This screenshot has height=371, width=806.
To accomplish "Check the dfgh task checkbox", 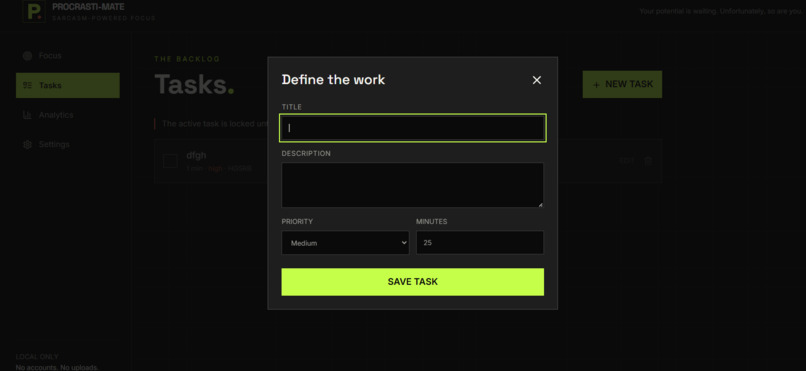I will 170,161.
